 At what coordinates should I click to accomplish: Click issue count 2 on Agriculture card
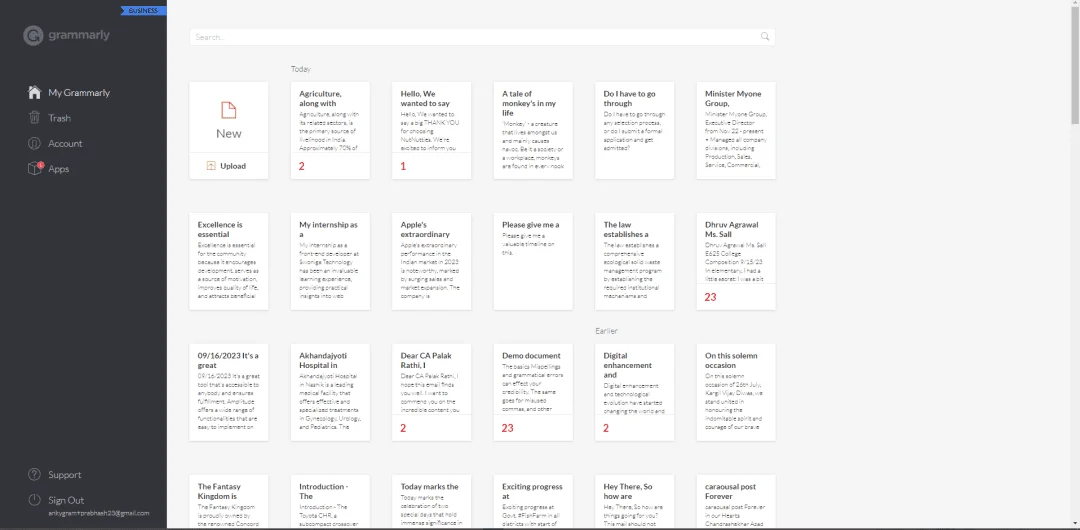[x=302, y=166]
